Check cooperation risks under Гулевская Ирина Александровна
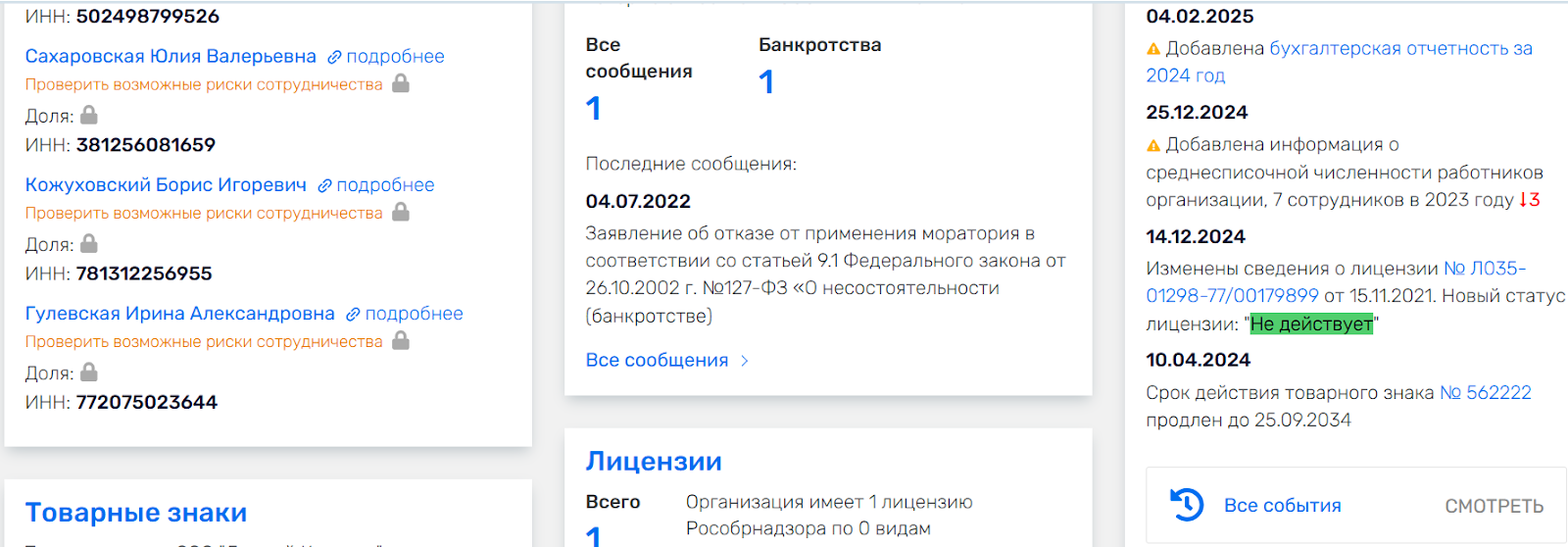 click(204, 341)
